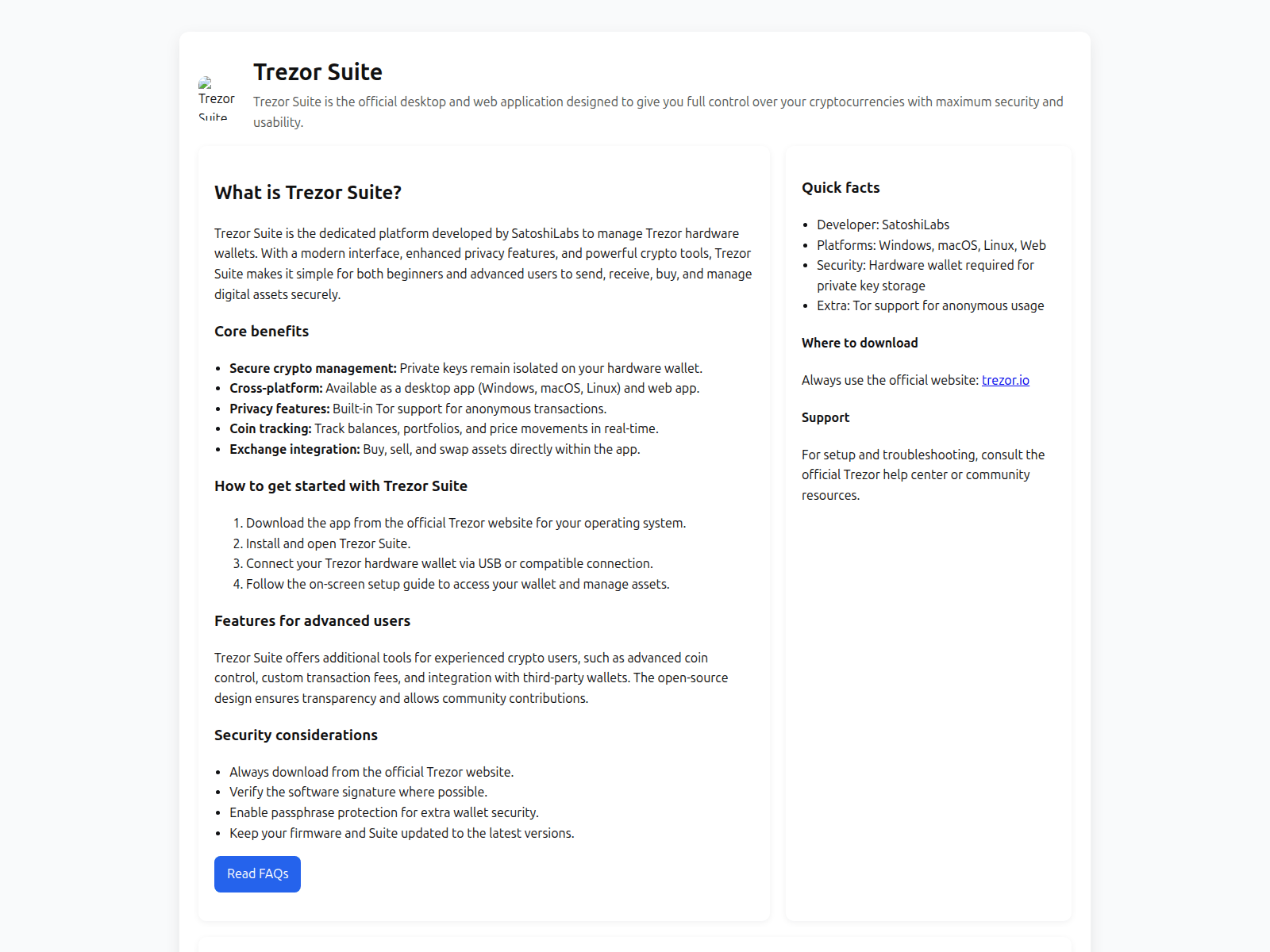
Task: Click "How to get started" heading
Action: coord(341,486)
